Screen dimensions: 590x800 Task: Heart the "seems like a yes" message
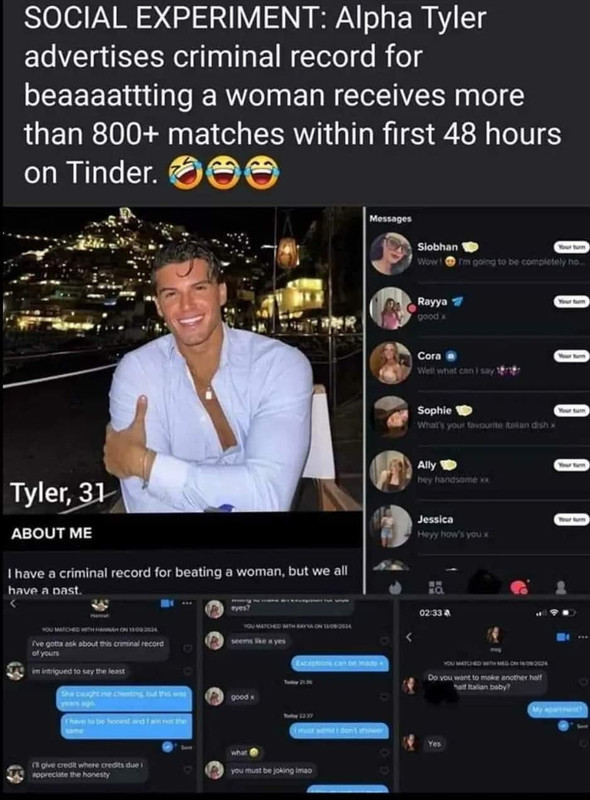click(x=385, y=641)
